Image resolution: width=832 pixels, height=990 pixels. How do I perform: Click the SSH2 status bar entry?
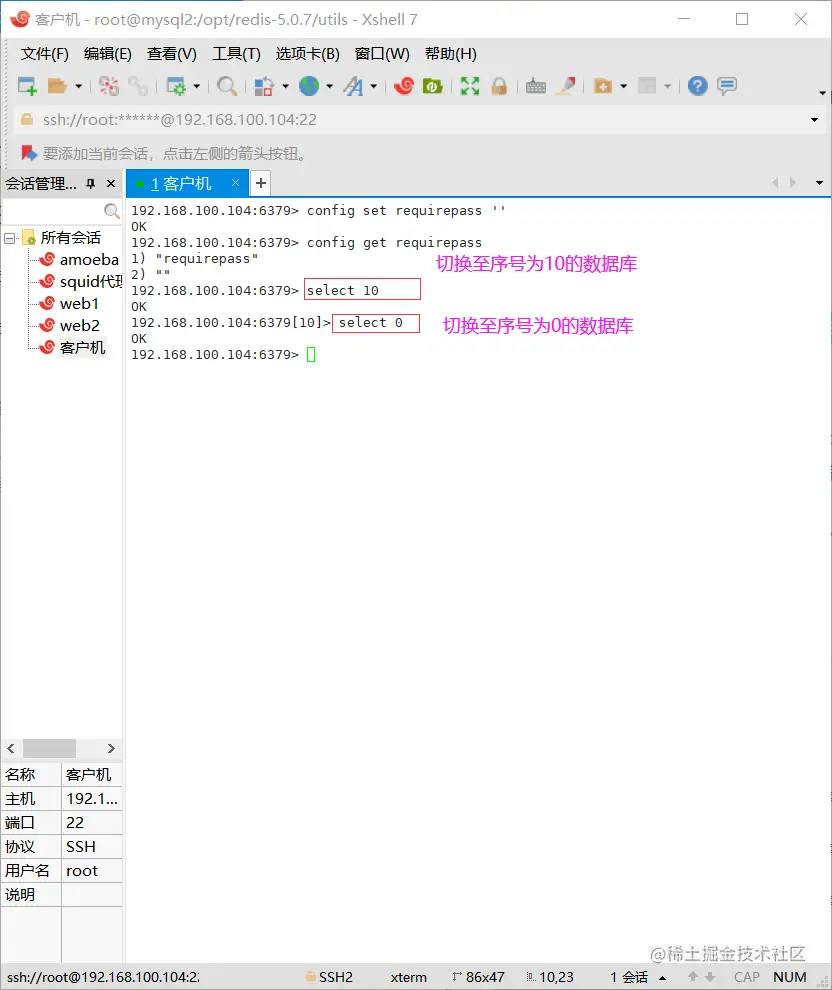(x=330, y=977)
